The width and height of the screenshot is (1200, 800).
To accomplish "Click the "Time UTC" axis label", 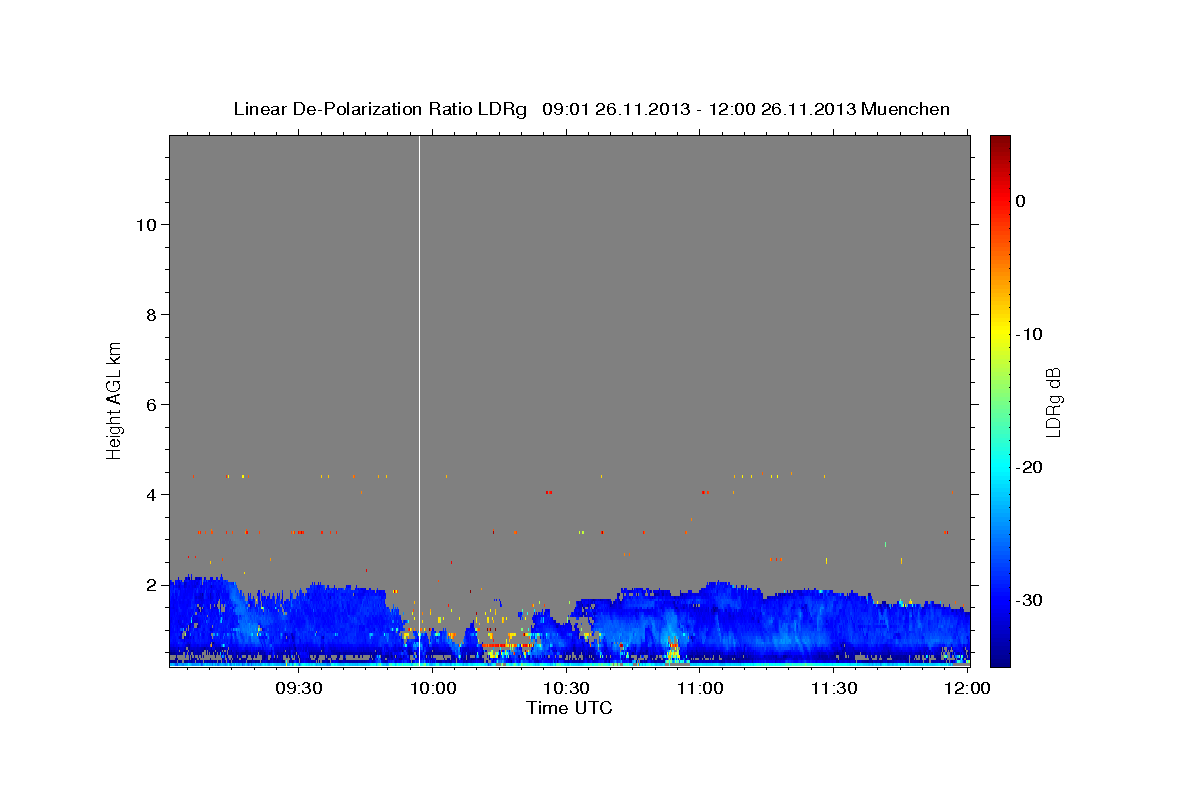I will [x=569, y=708].
